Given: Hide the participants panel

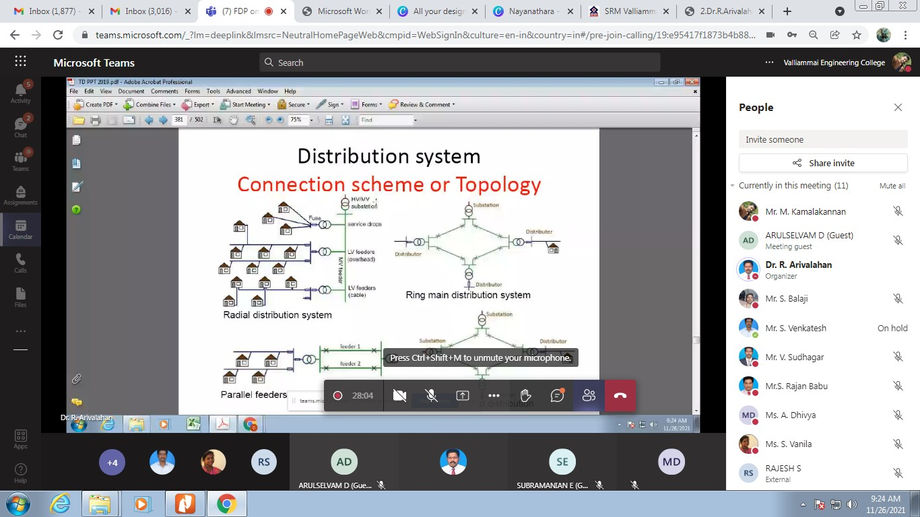Looking at the screenshot, I should point(588,396).
